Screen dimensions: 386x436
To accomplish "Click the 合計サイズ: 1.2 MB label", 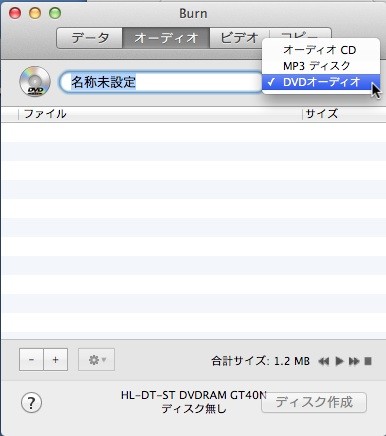I will click(x=260, y=361).
